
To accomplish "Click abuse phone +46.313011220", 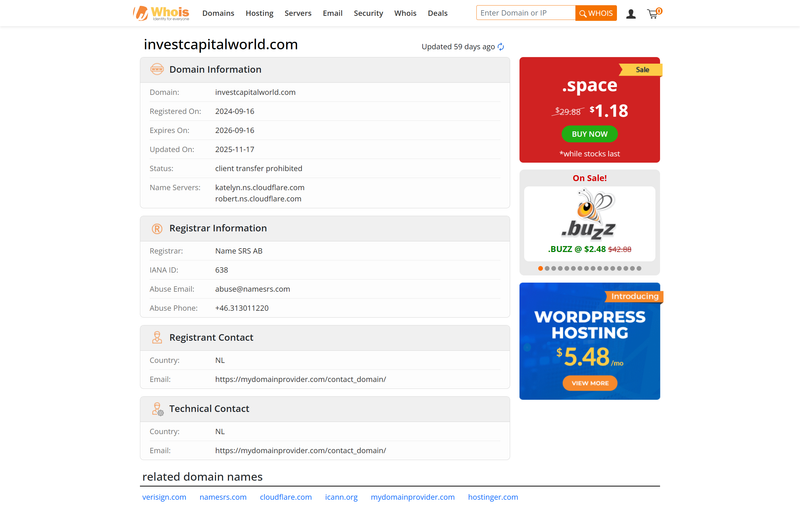I will pyautogui.click(x=242, y=308).
